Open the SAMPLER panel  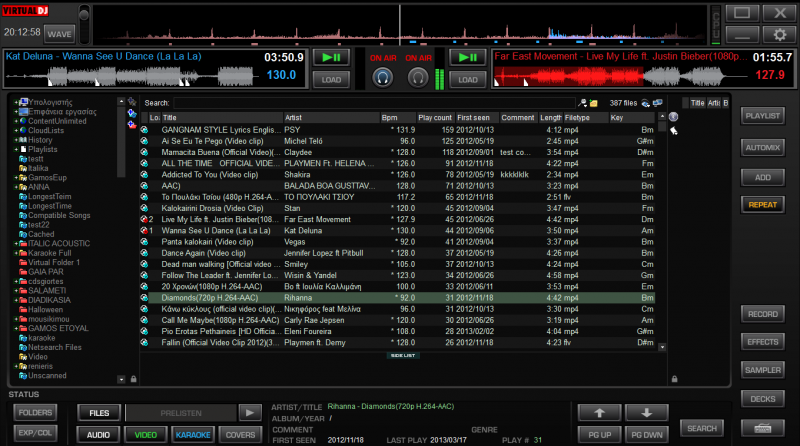point(763,370)
